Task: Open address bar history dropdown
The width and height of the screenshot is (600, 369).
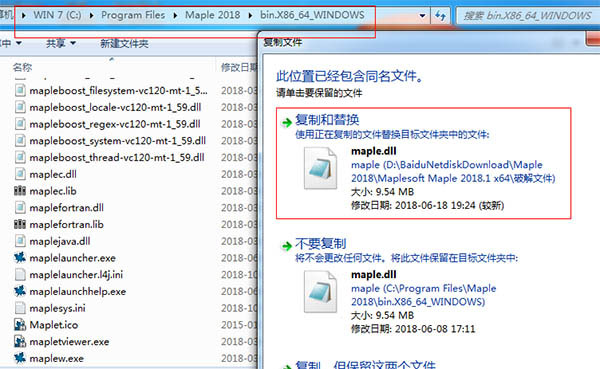Action: (422, 16)
